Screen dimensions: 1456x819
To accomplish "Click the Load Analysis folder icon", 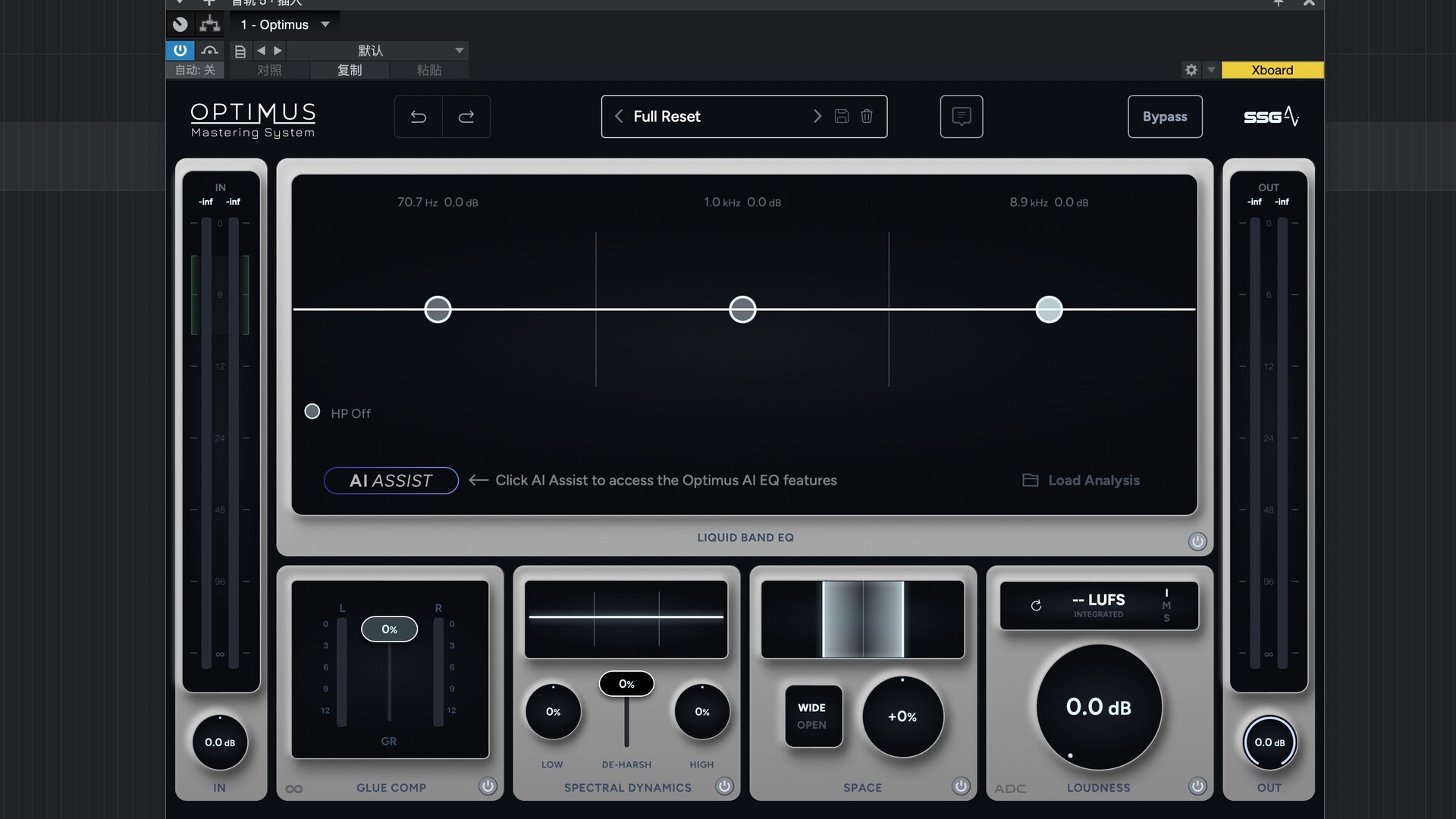I will [1030, 481].
